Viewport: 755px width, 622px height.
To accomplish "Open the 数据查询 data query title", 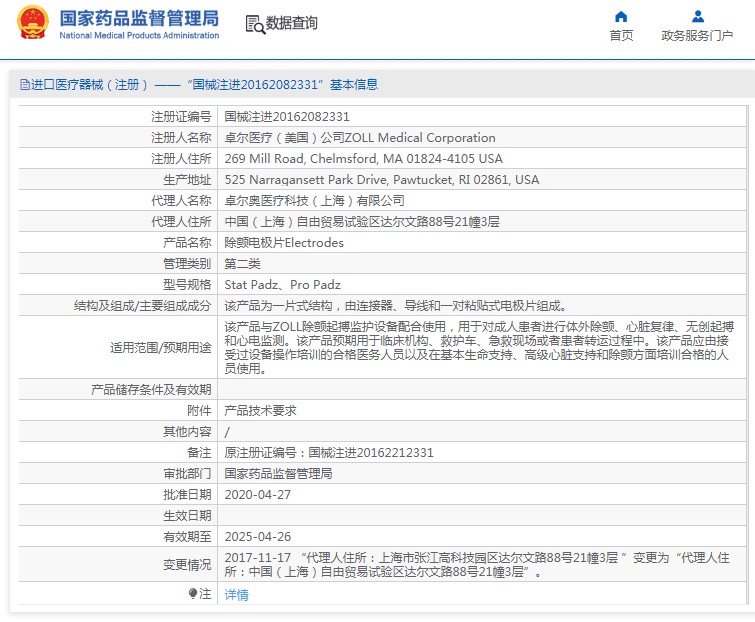I will 292,23.
